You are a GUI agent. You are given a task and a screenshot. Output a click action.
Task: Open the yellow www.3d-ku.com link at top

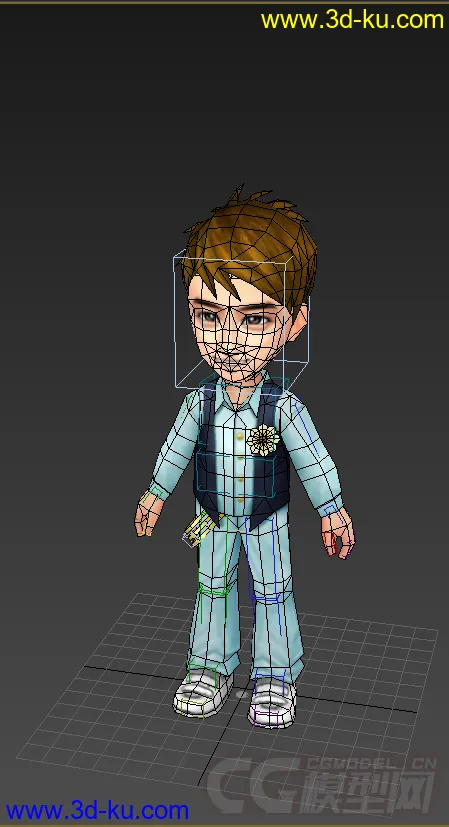[352, 20]
